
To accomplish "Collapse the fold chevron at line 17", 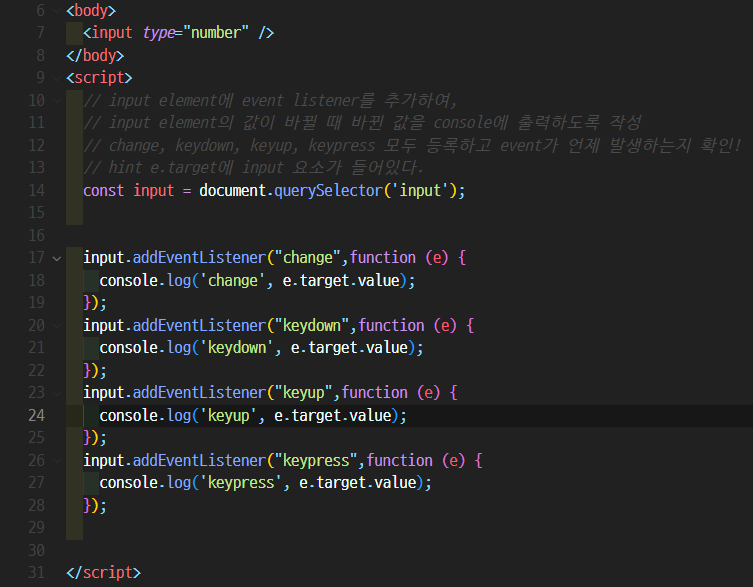I will pos(57,258).
